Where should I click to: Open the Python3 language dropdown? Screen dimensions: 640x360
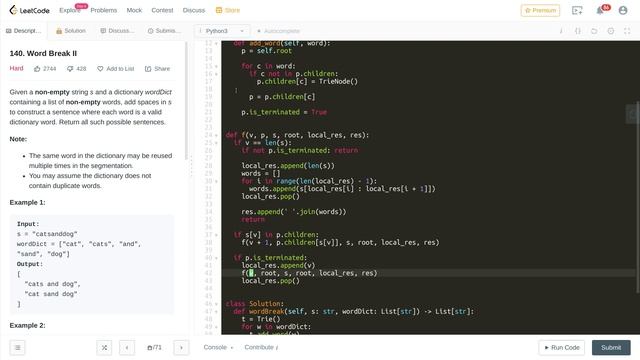tap(222, 31)
